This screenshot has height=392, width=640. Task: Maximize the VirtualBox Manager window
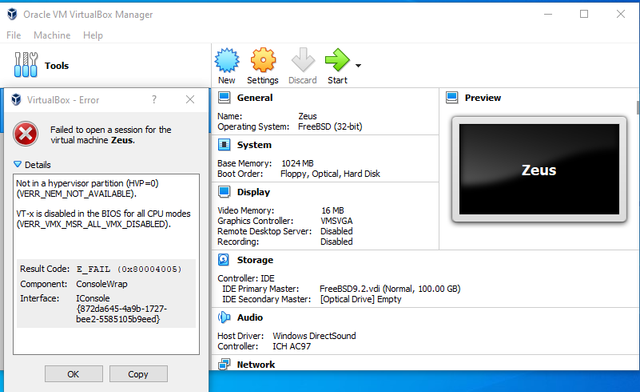(584, 14)
